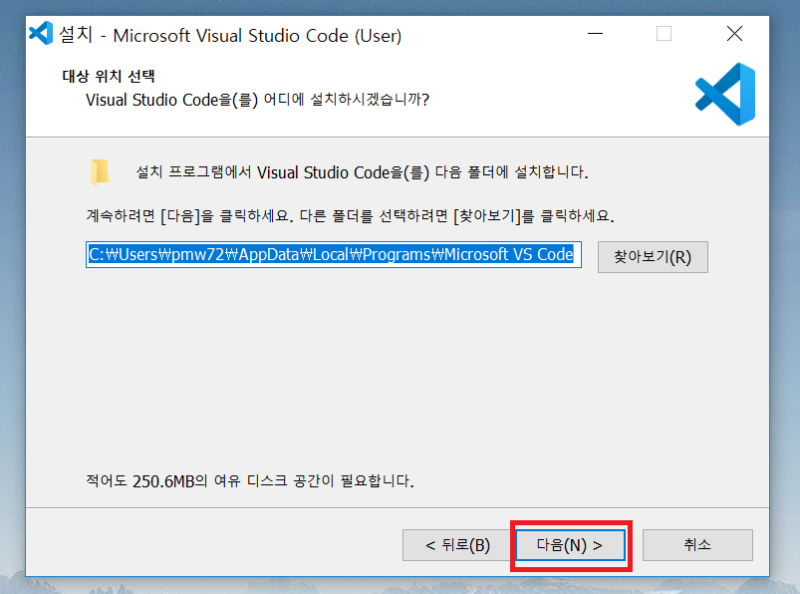Click the '대상 위치 선택' heading
800x594 pixels.
(109, 77)
